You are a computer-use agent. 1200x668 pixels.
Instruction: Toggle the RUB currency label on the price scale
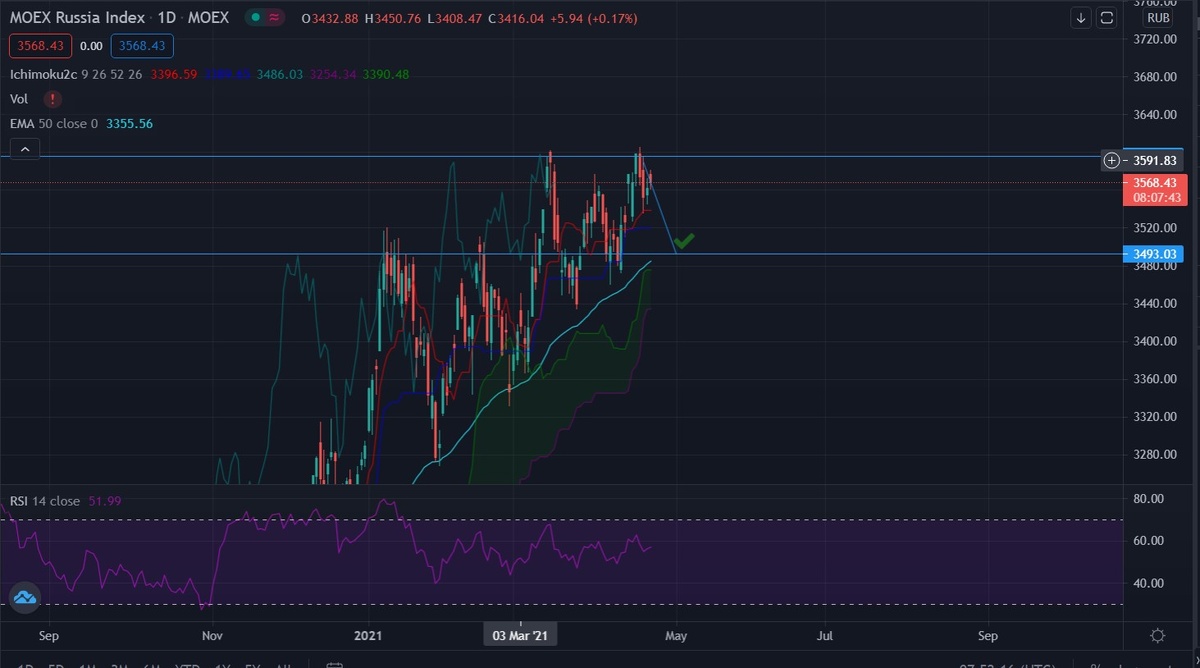pos(1158,18)
